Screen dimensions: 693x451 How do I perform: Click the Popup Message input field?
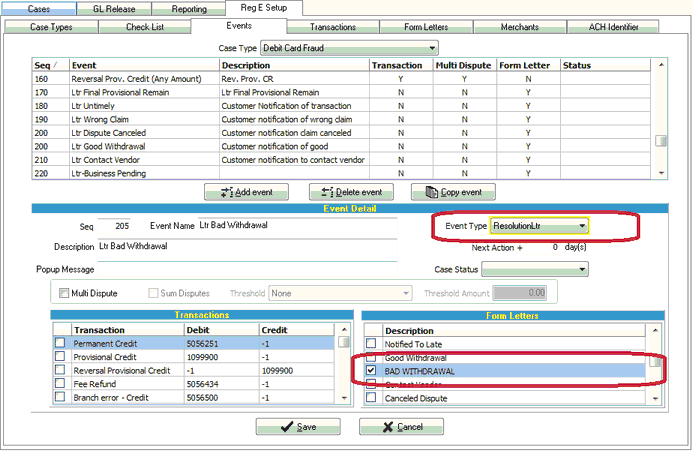point(247,269)
